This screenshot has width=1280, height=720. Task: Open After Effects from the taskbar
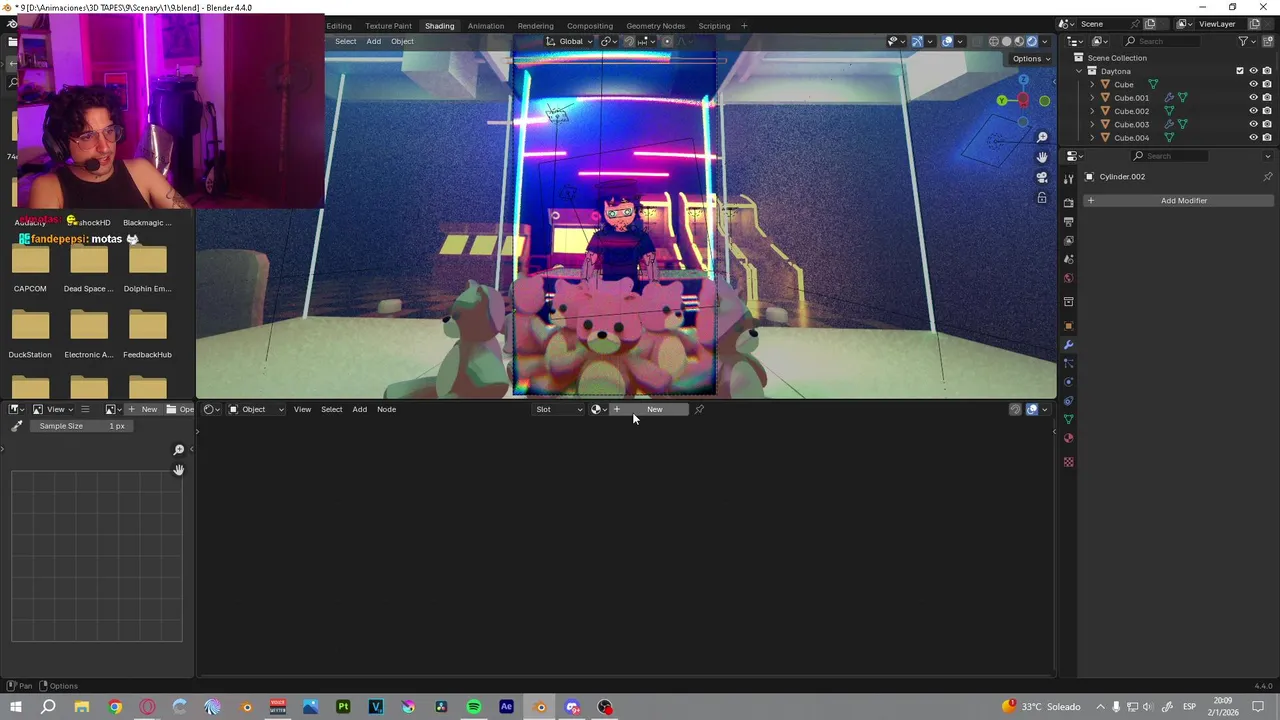[507, 707]
